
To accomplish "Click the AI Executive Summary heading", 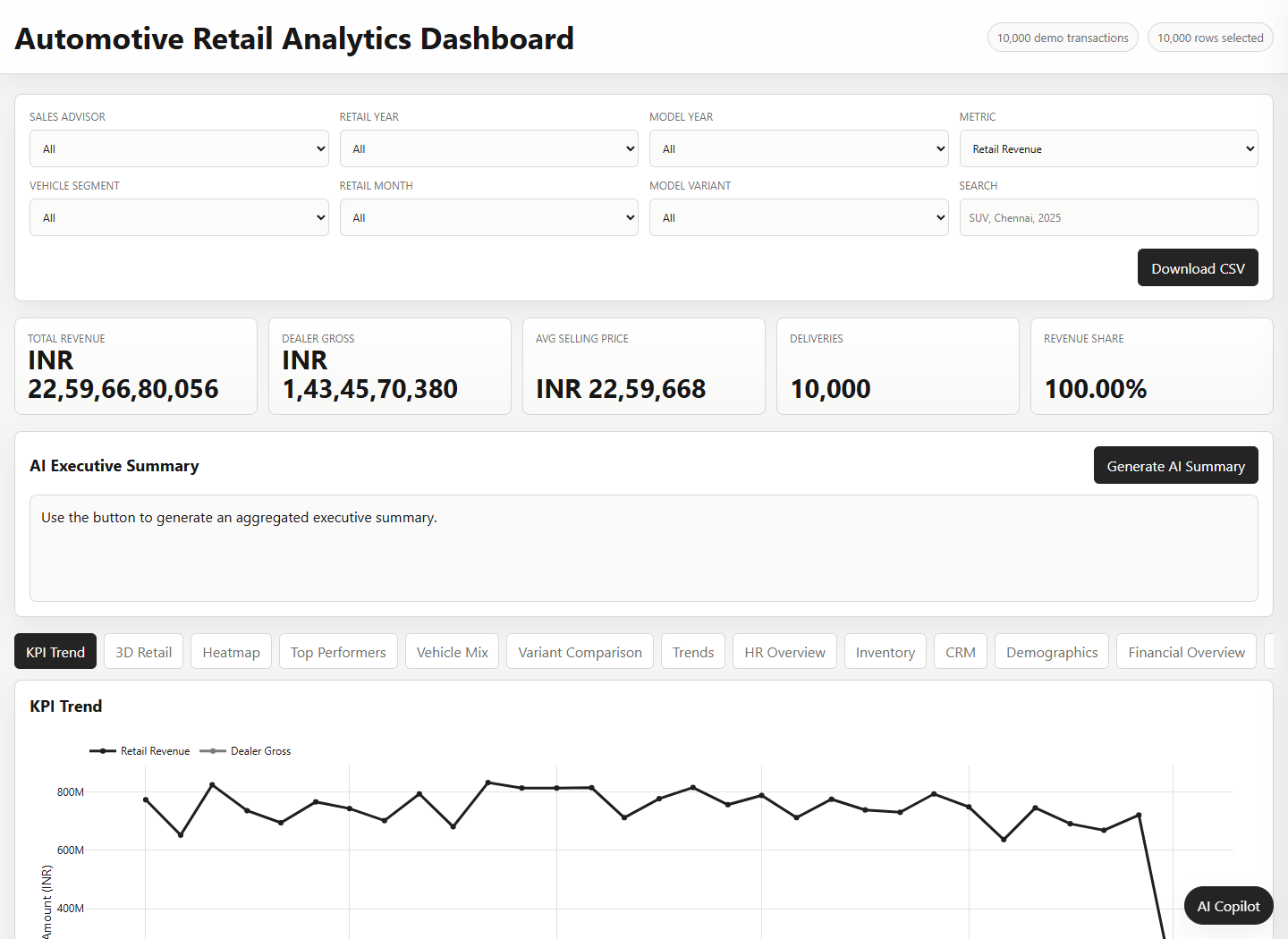I will click(x=114, y=466).
